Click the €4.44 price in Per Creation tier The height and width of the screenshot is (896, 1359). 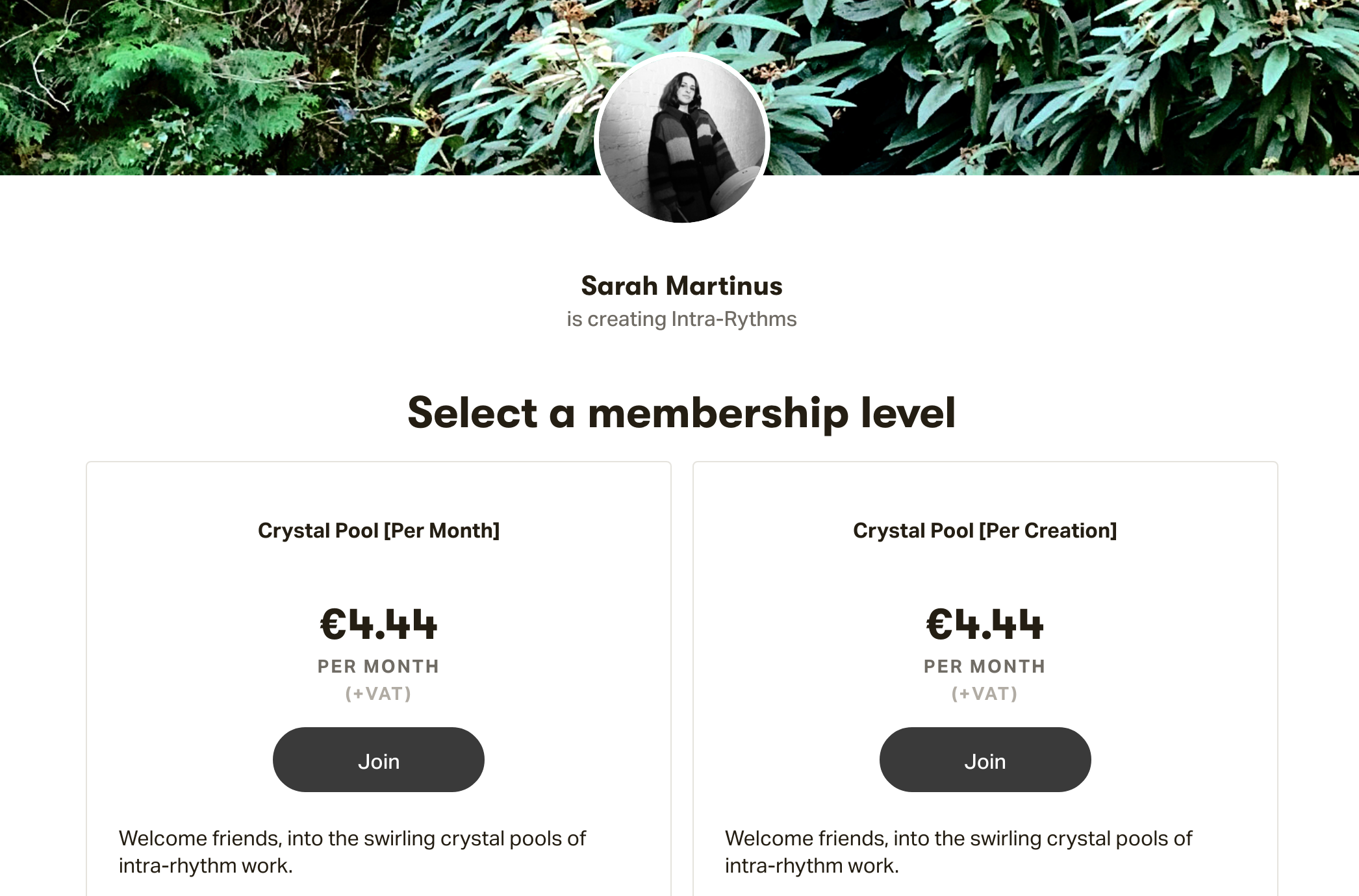pyautogui.click(x=985, y=625)
